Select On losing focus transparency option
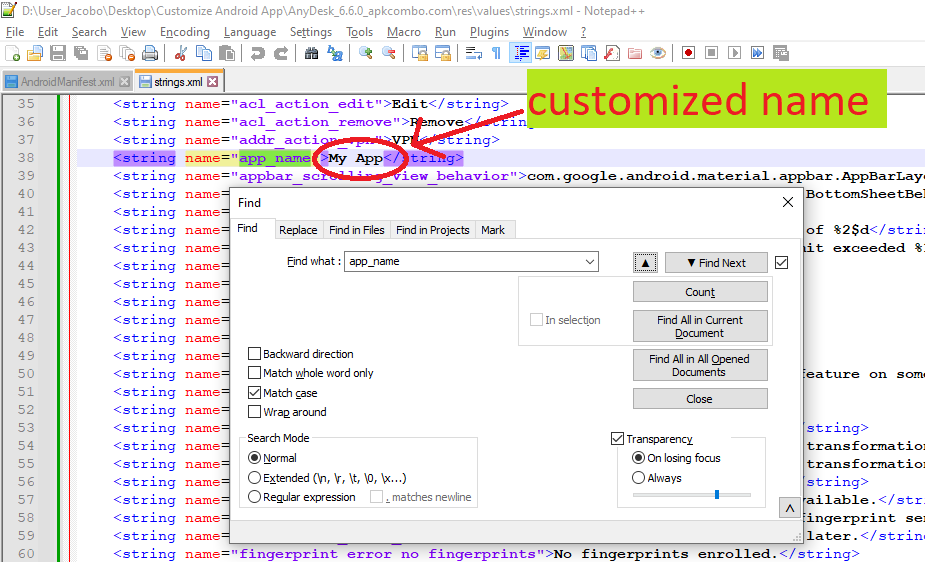The height and width of the screenshot is (562, 925). point(638,458)
